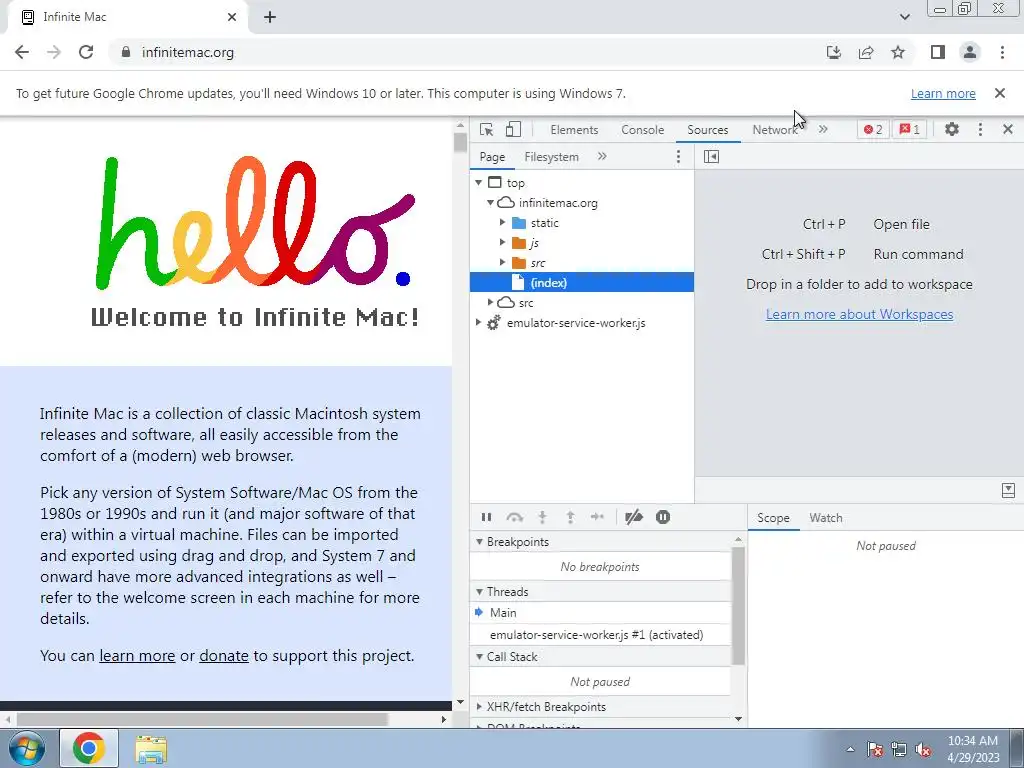1024x768 pixels.
Task: Select the Sources tab
Action: tap(707, 130)
